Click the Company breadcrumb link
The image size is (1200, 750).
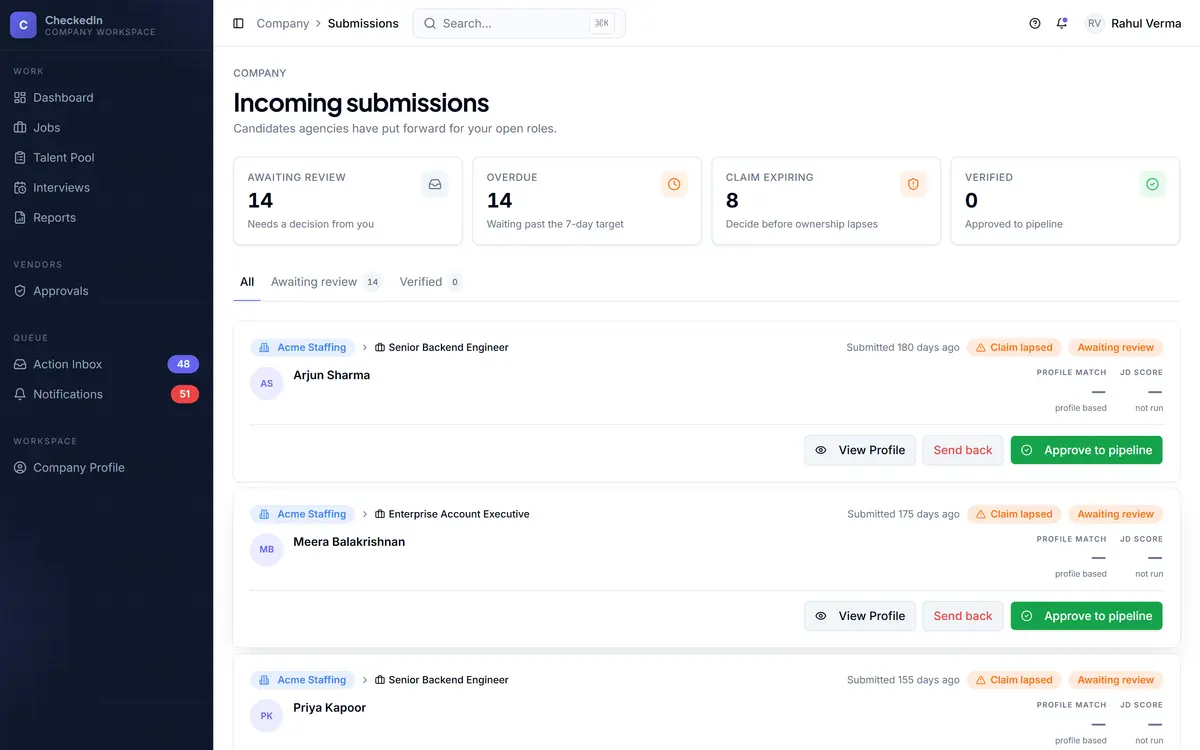[283, 23]
